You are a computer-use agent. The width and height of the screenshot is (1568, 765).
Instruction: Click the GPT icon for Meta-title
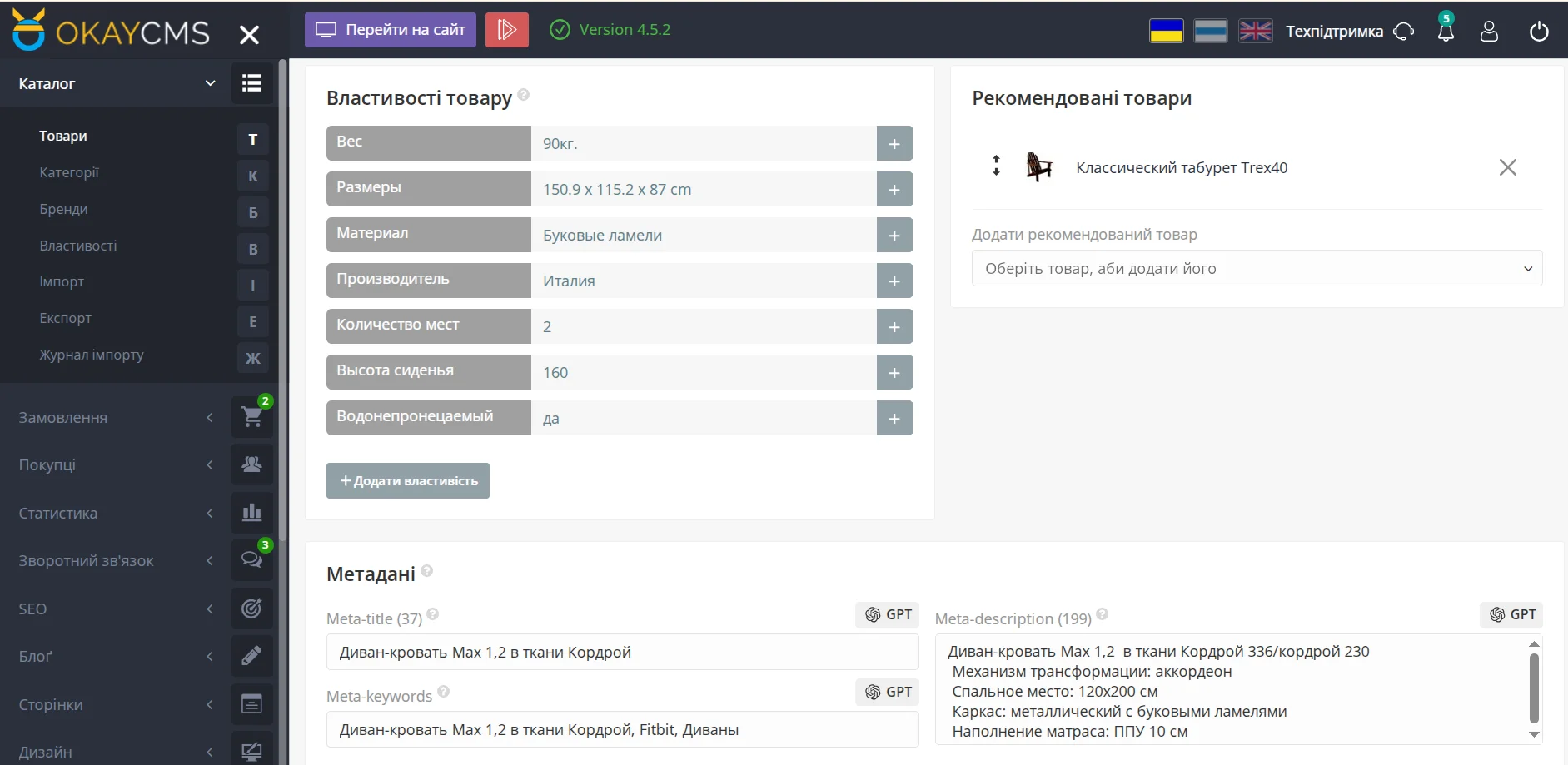[886, 614]
